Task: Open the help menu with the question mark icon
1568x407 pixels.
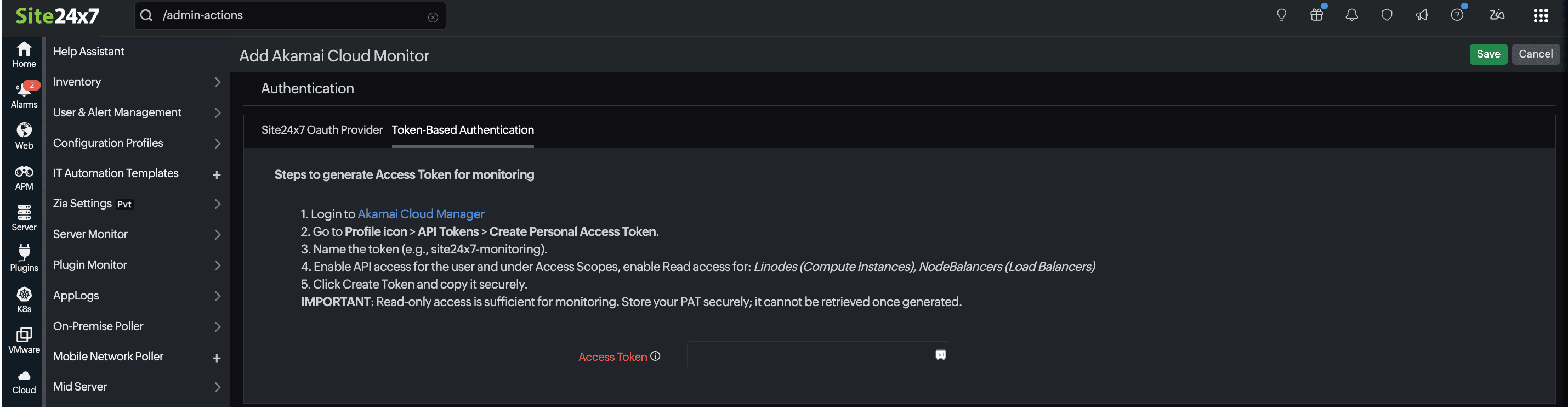Action: pyautogui.click(x=1457, y=15)
